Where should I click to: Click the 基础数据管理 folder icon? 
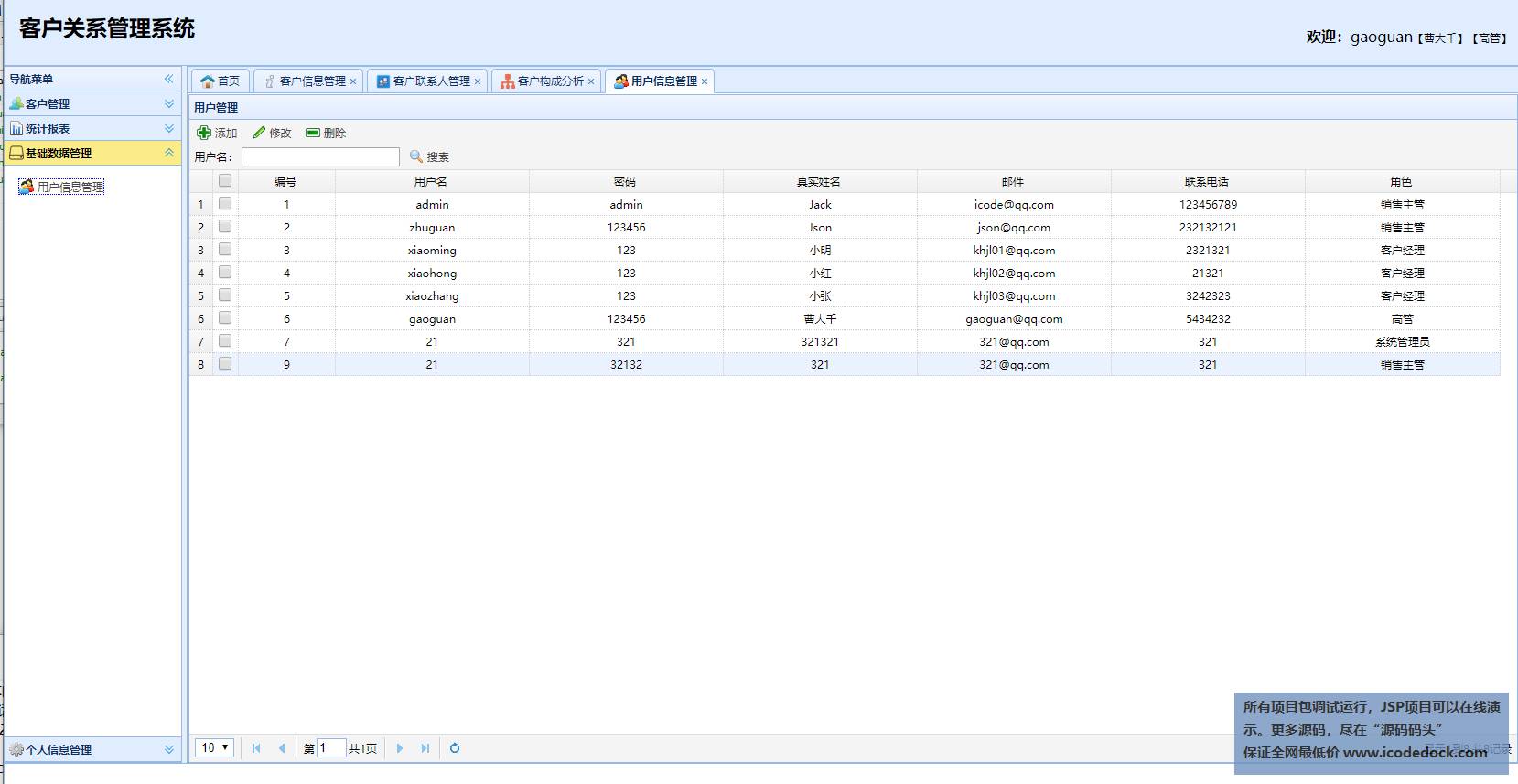[16, 153]
